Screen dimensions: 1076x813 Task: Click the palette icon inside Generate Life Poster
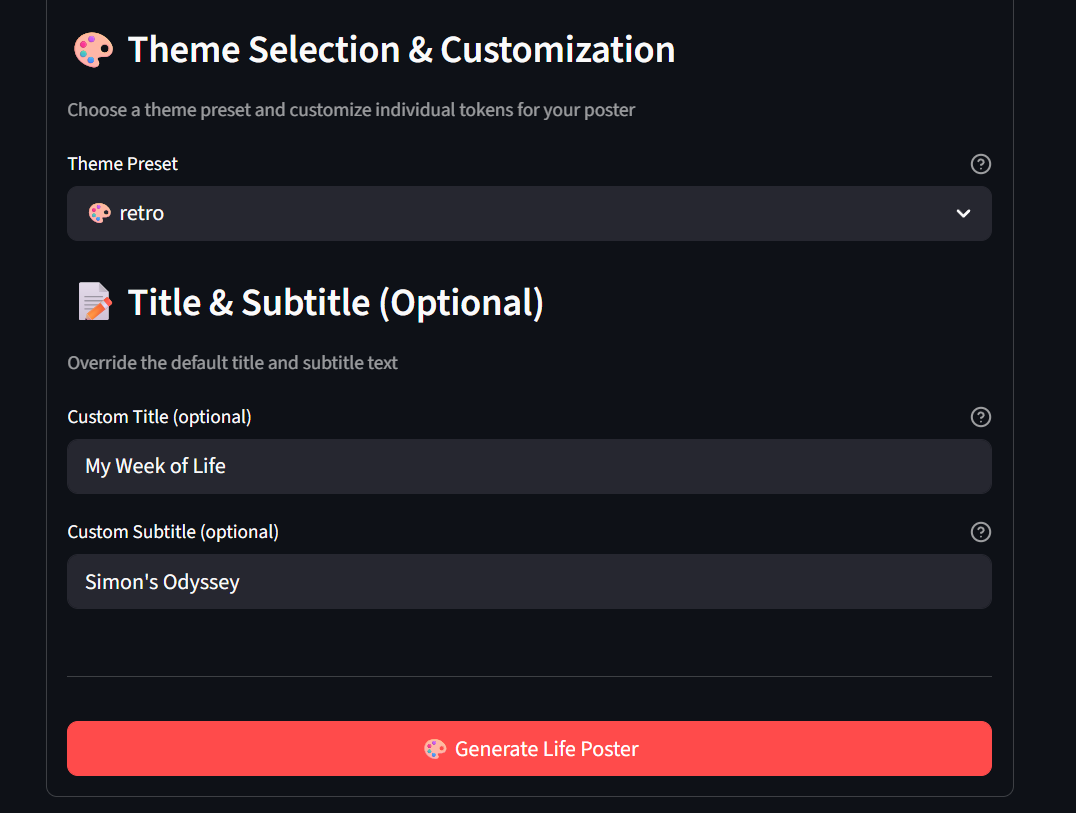434,748
